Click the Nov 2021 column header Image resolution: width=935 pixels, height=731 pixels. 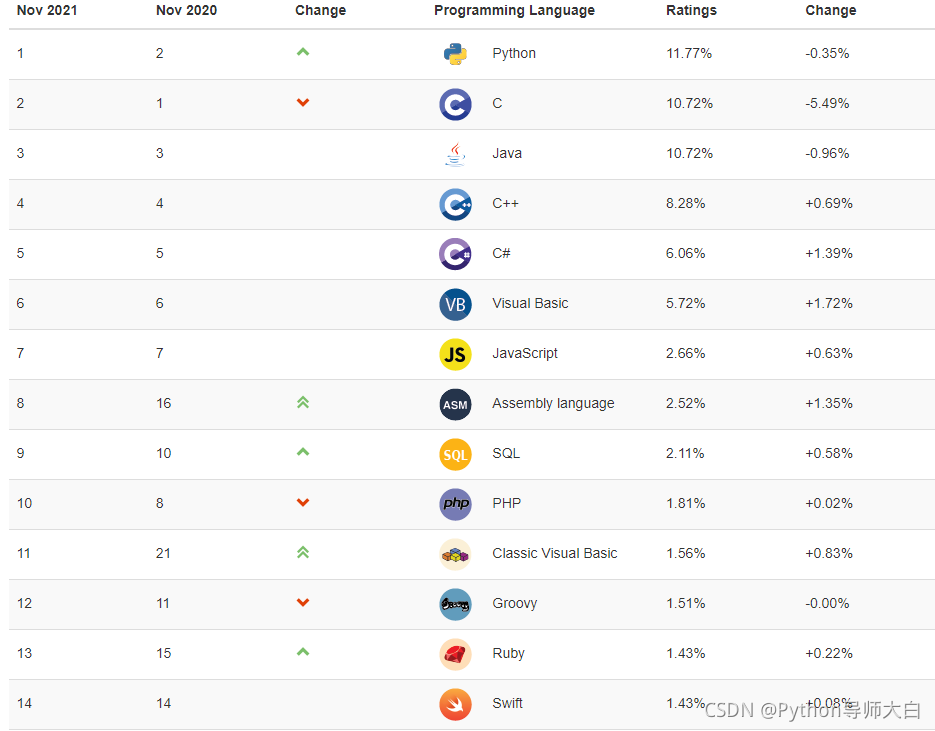coord(47,11)
